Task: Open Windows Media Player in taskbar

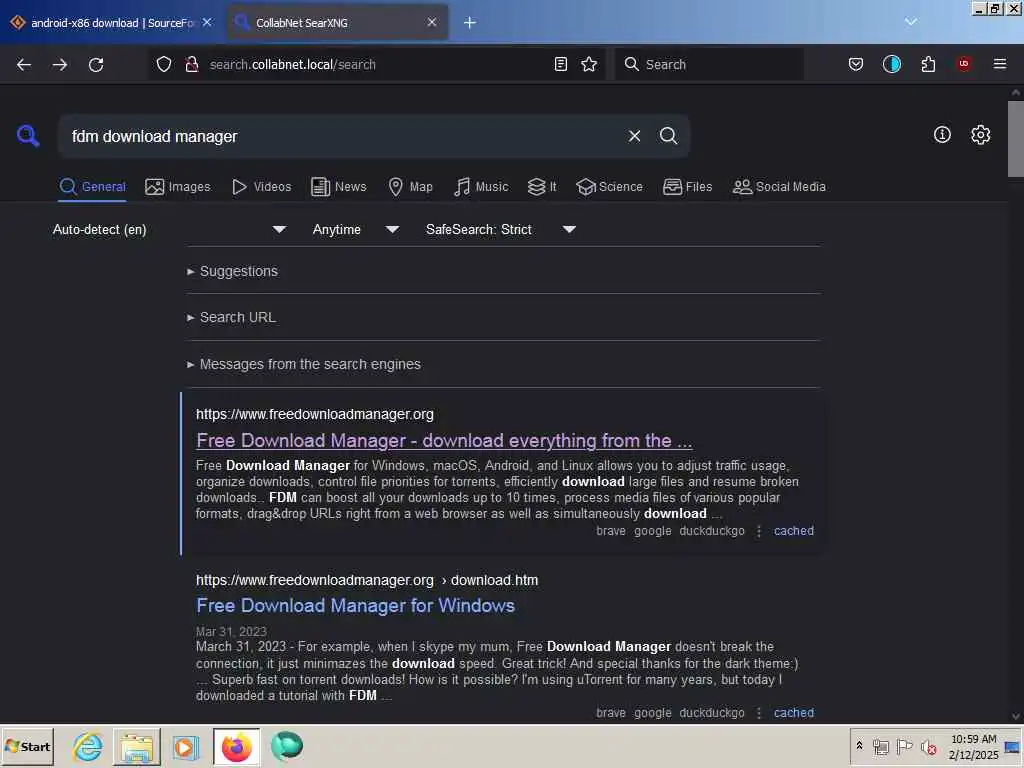Action: [x=185, y=746]
